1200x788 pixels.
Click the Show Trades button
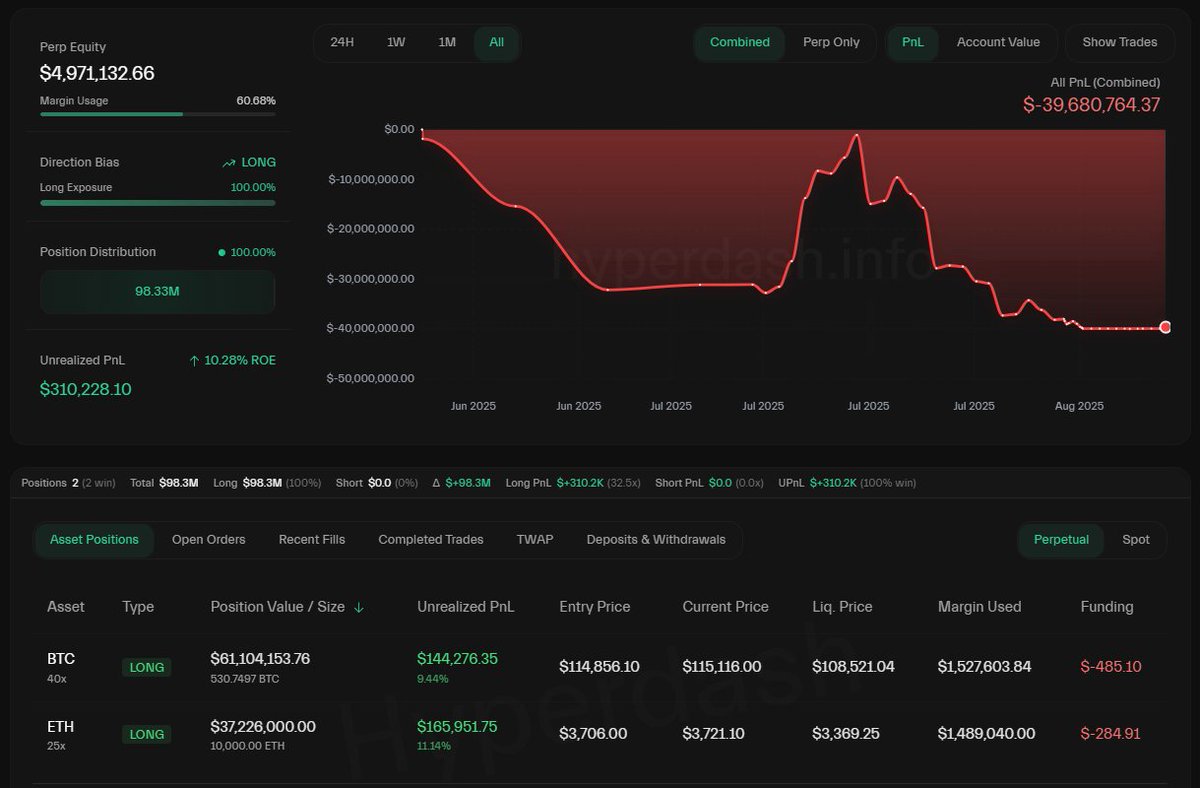click(1120, 42)
